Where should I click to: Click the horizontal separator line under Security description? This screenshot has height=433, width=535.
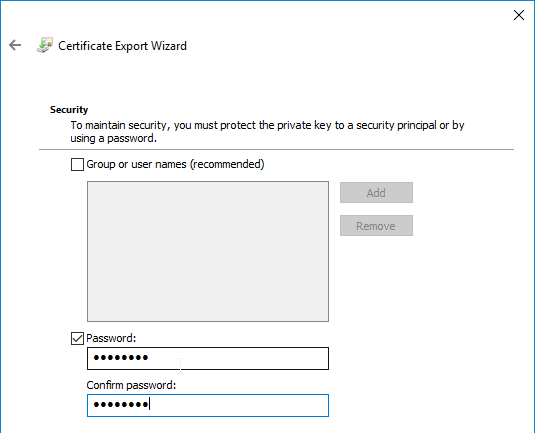click(276, 149)
